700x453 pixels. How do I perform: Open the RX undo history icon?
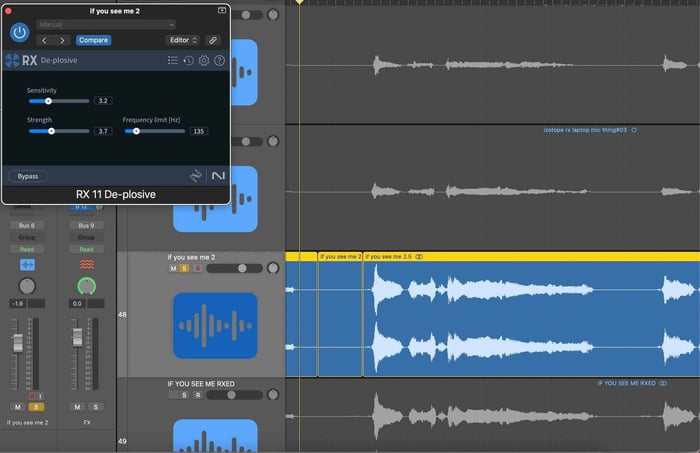[x=188, y=60]
